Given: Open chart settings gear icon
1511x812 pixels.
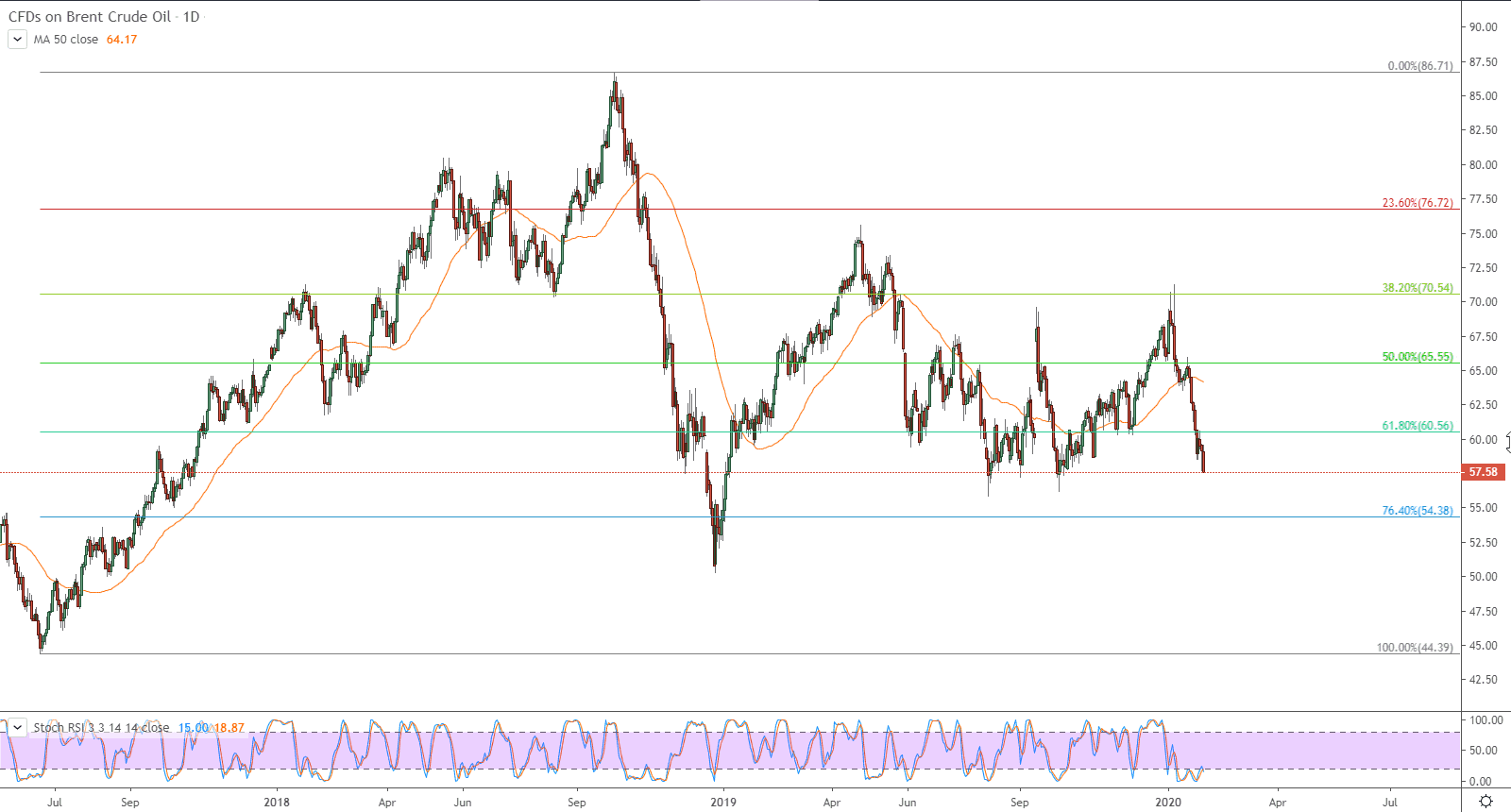Looking at the screenshot, I should pos(1486,802).
